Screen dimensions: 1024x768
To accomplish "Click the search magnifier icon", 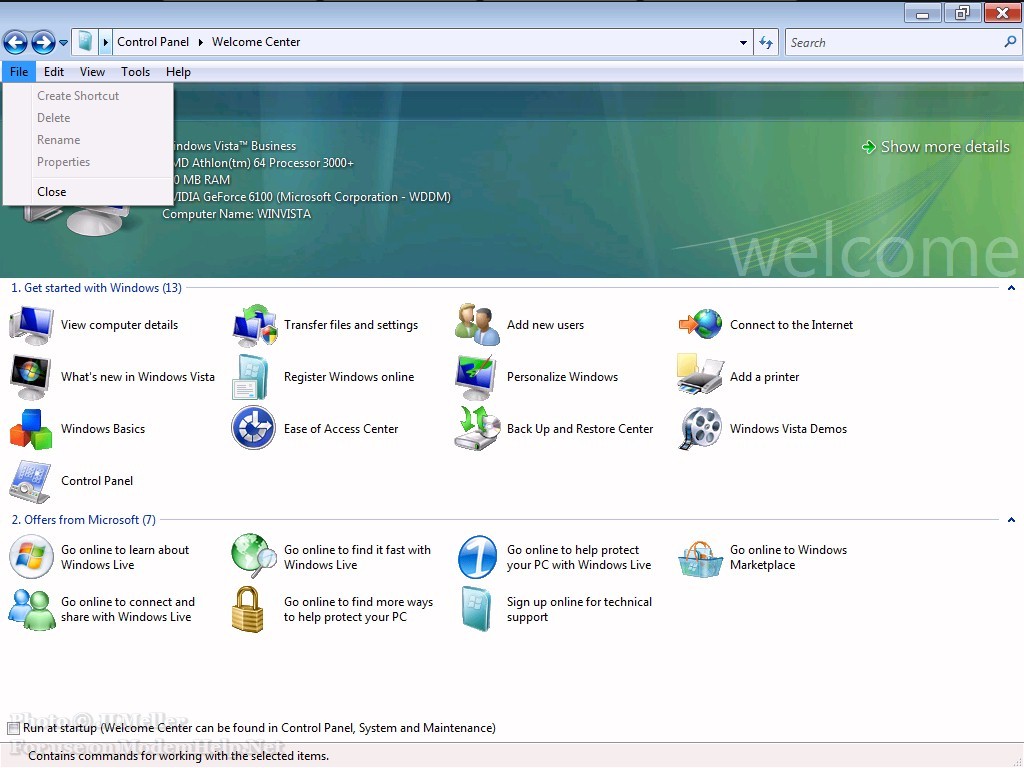I will point(1010,42).
